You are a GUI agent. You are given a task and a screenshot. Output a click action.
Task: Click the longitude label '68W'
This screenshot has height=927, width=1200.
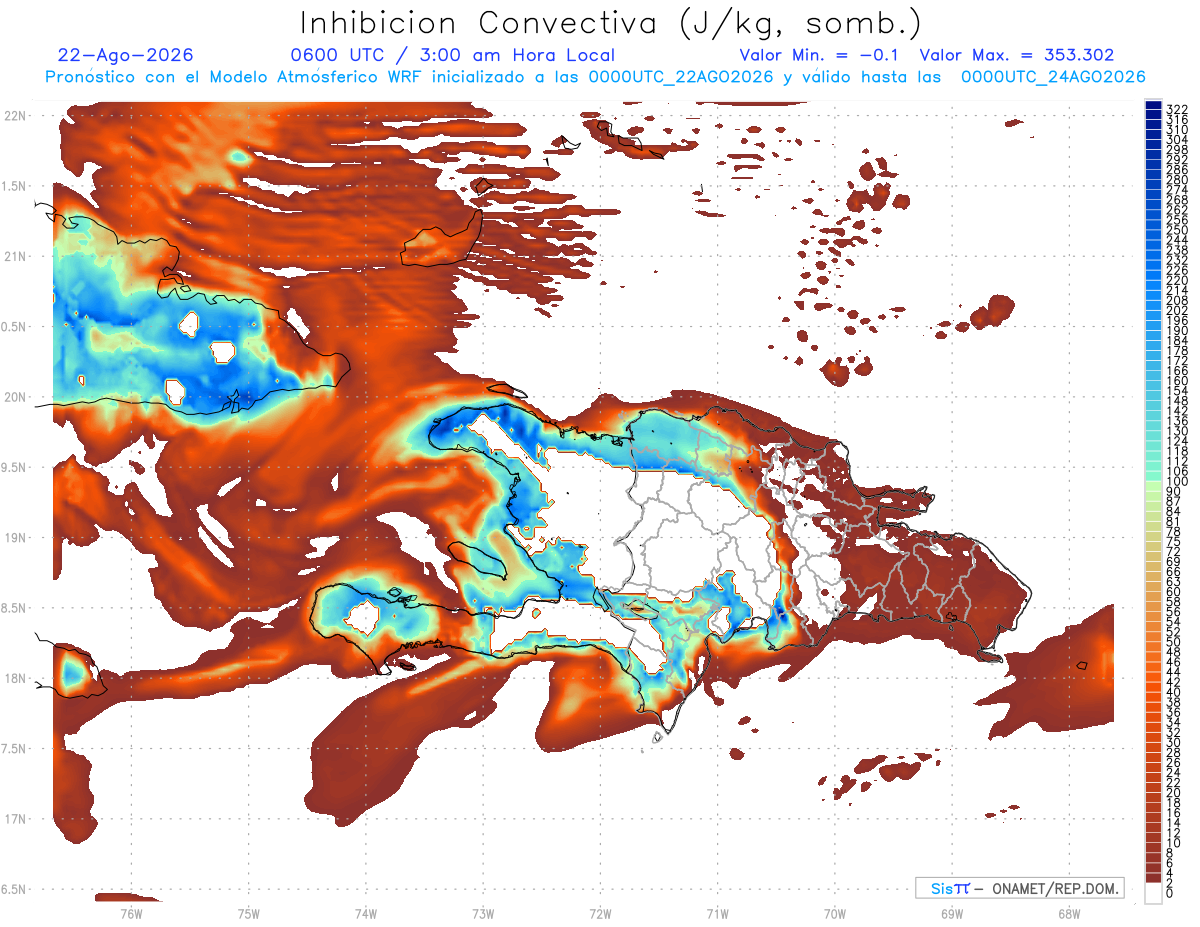(x=1069, y=913)
